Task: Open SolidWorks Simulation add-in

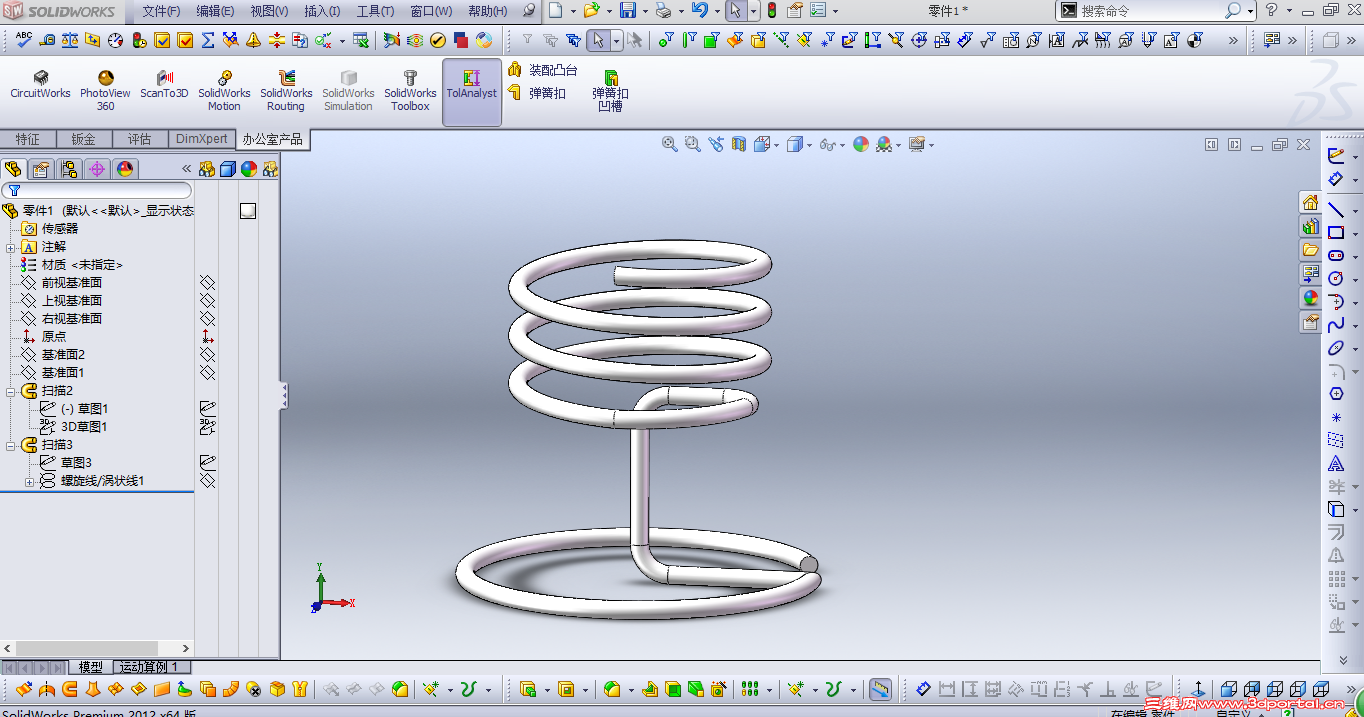Action: point(348,91)
